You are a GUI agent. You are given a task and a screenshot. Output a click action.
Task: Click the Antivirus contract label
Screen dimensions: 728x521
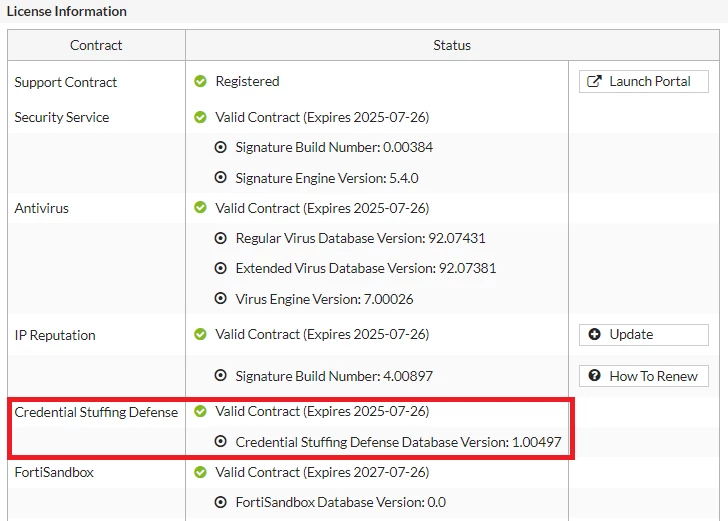41,208
